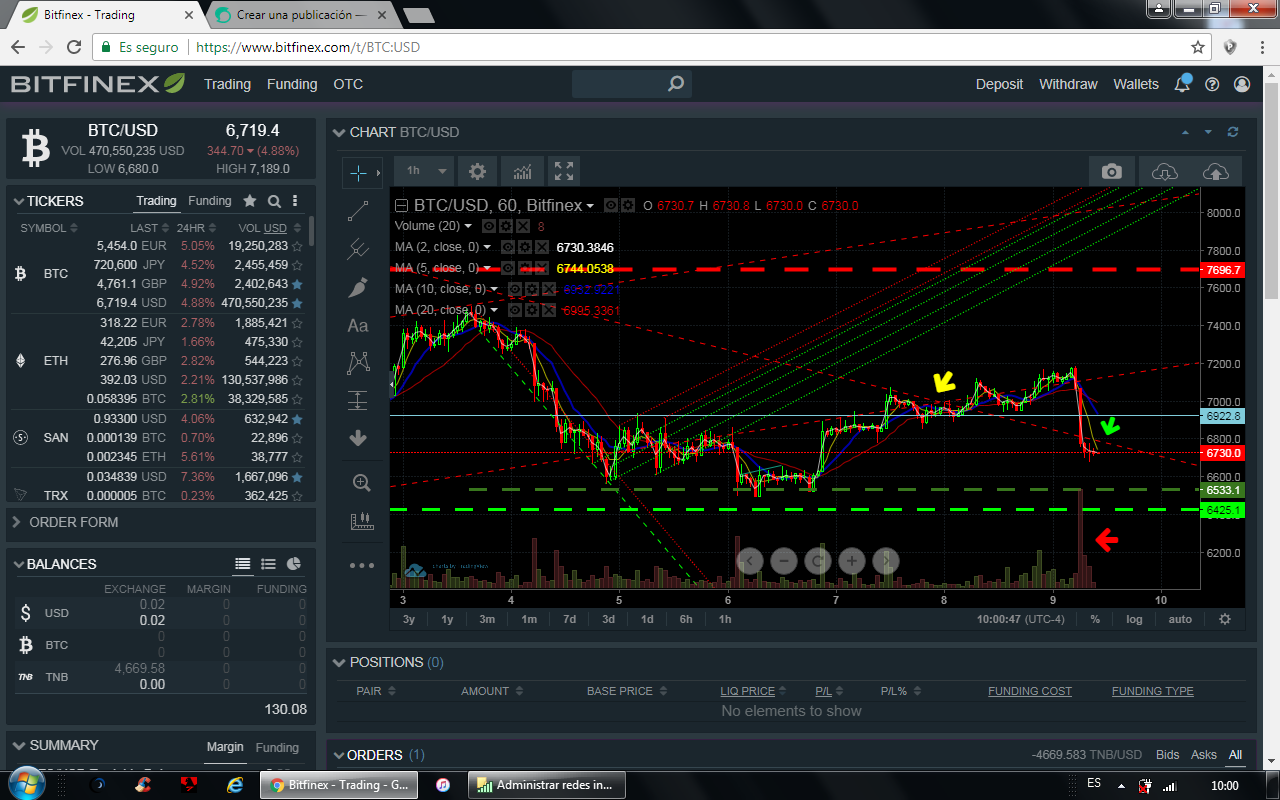
Task: Collapse the Balances panel
Action: point(19,564)
